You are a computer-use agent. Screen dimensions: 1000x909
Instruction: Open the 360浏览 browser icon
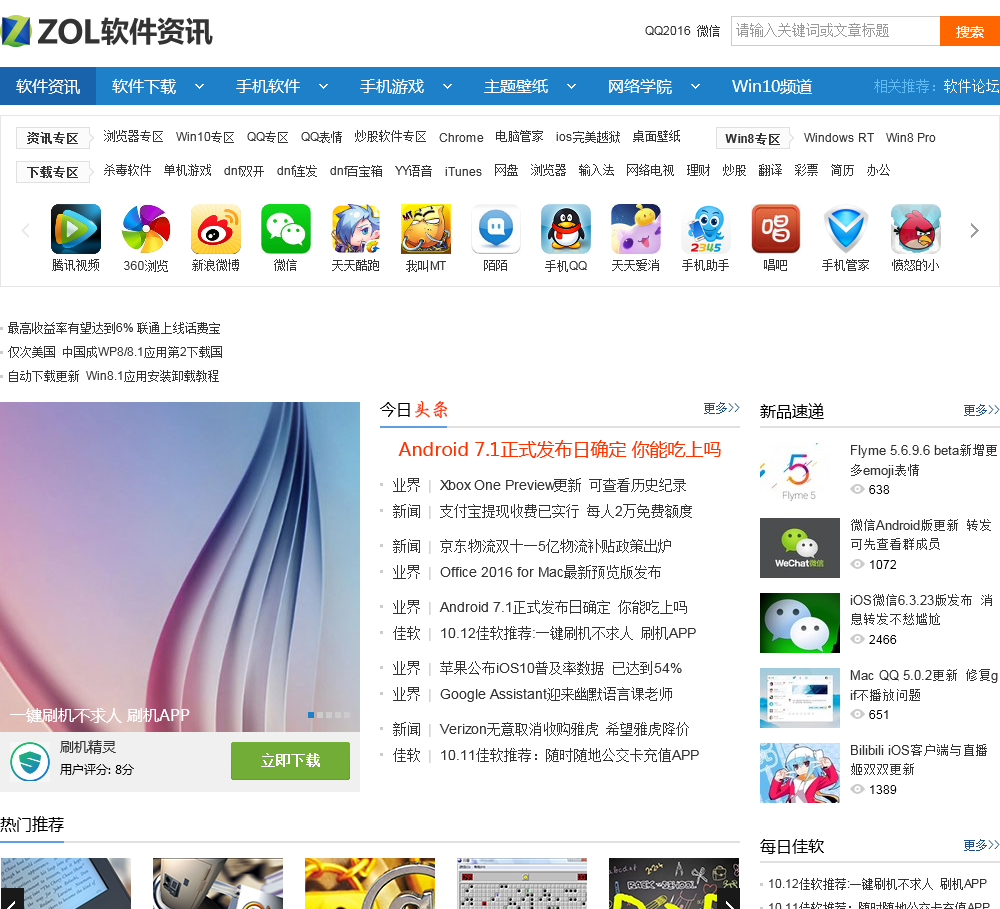[x=146, y=229]
